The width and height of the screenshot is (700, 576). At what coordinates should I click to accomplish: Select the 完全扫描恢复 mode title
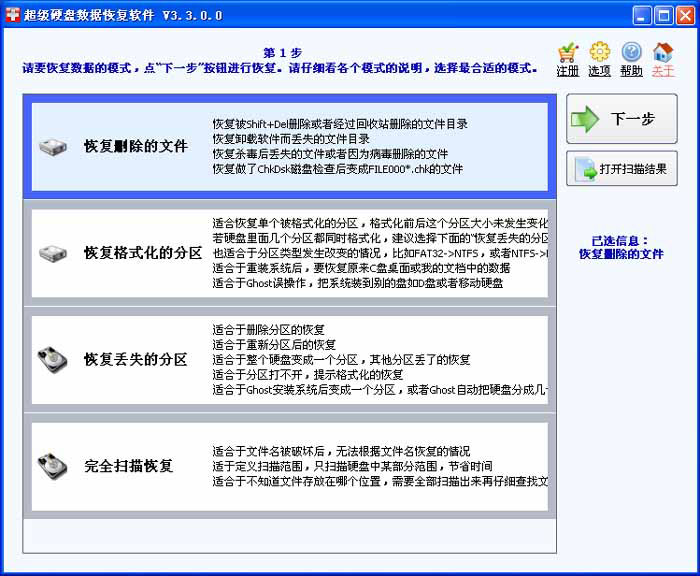(129, 466)
